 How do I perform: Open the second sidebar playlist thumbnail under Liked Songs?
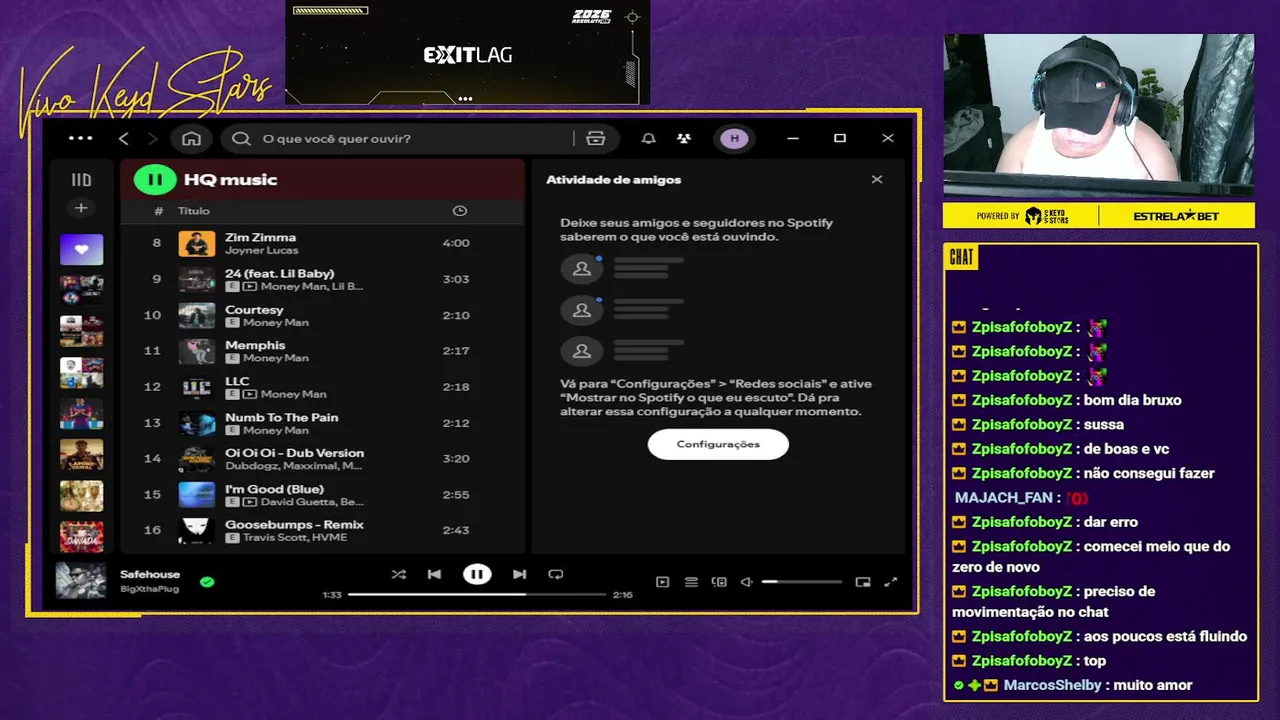click(x=81, y=290)
